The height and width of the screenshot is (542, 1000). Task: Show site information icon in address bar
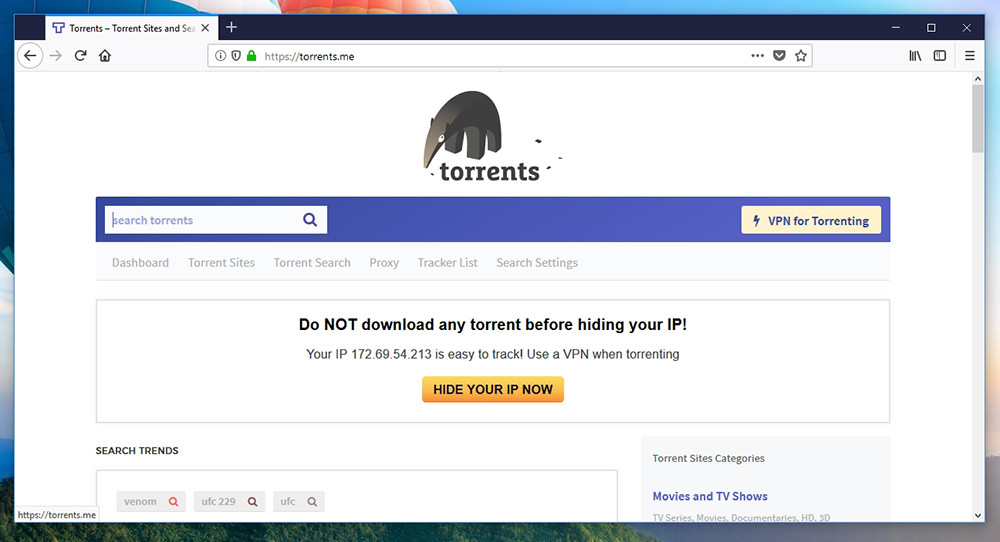(220, 55)
